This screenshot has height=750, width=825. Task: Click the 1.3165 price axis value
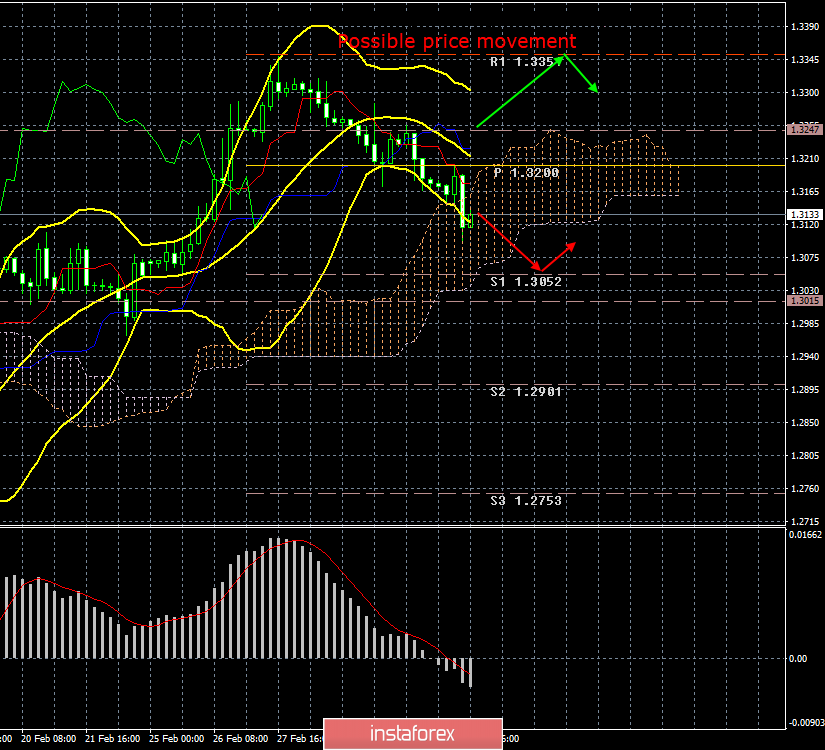pos(805,192)
